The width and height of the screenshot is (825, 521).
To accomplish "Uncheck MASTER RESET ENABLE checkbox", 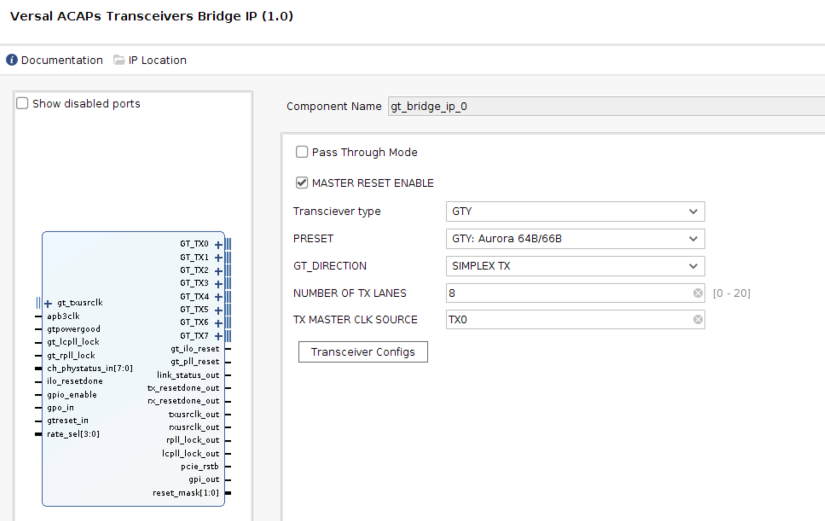I will click(x=301, y=183).
